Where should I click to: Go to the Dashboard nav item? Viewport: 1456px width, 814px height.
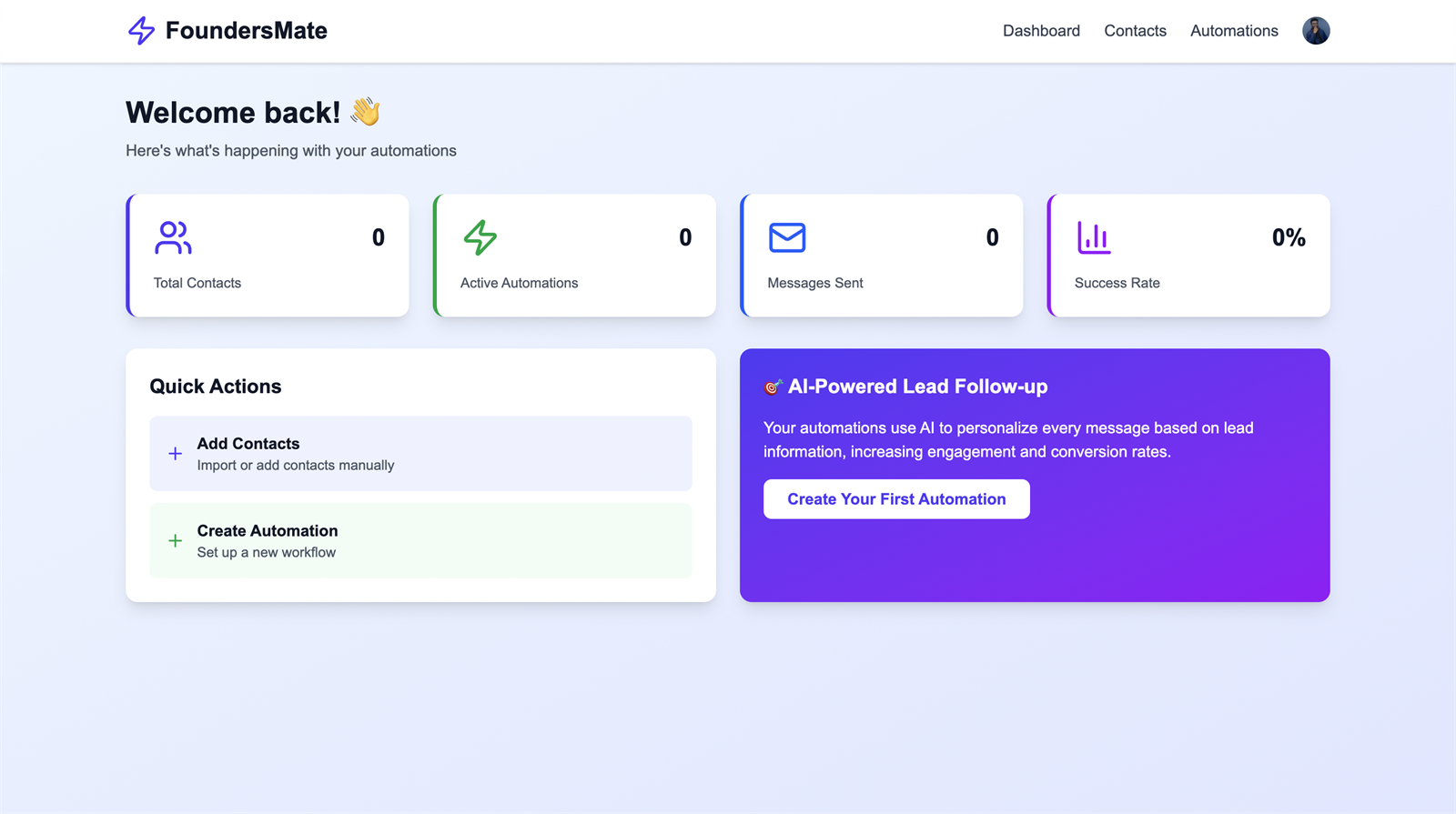[x=1041, y=31]
